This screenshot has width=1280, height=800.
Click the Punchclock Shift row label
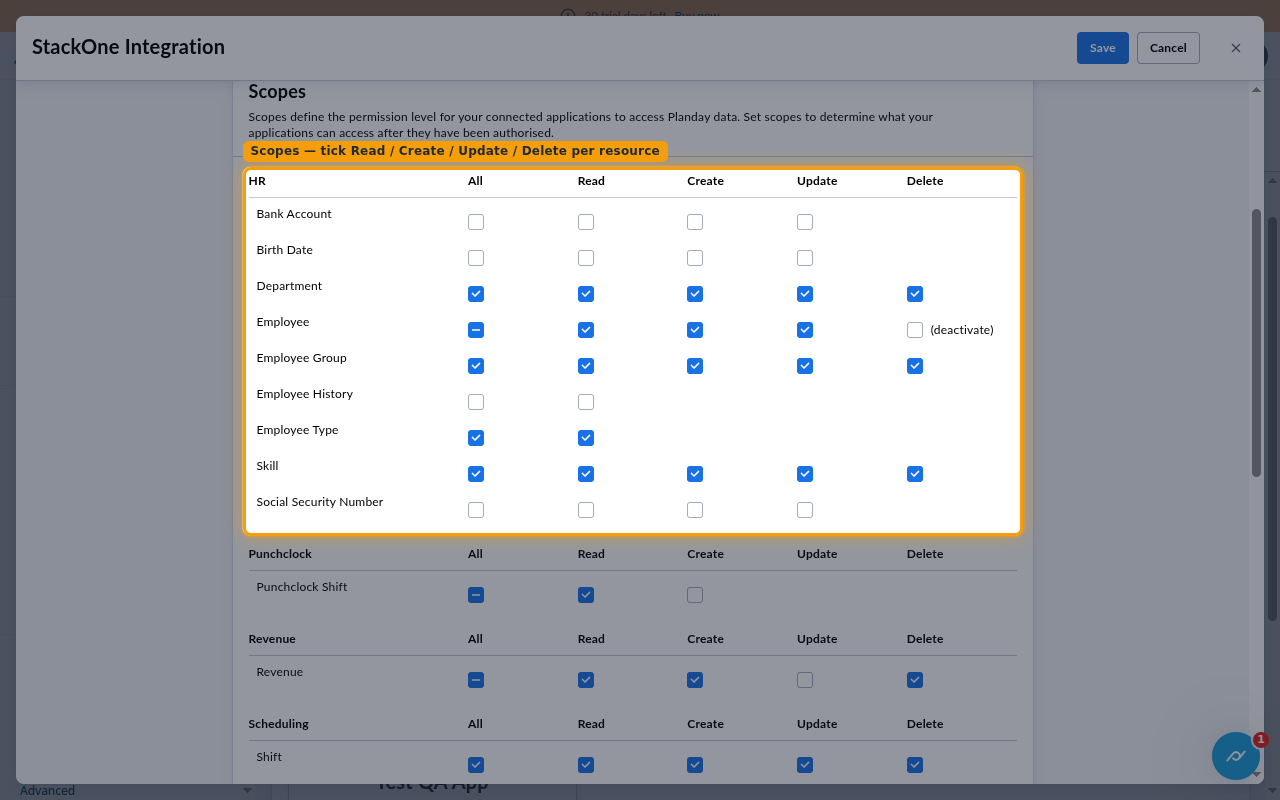point(302,587)
